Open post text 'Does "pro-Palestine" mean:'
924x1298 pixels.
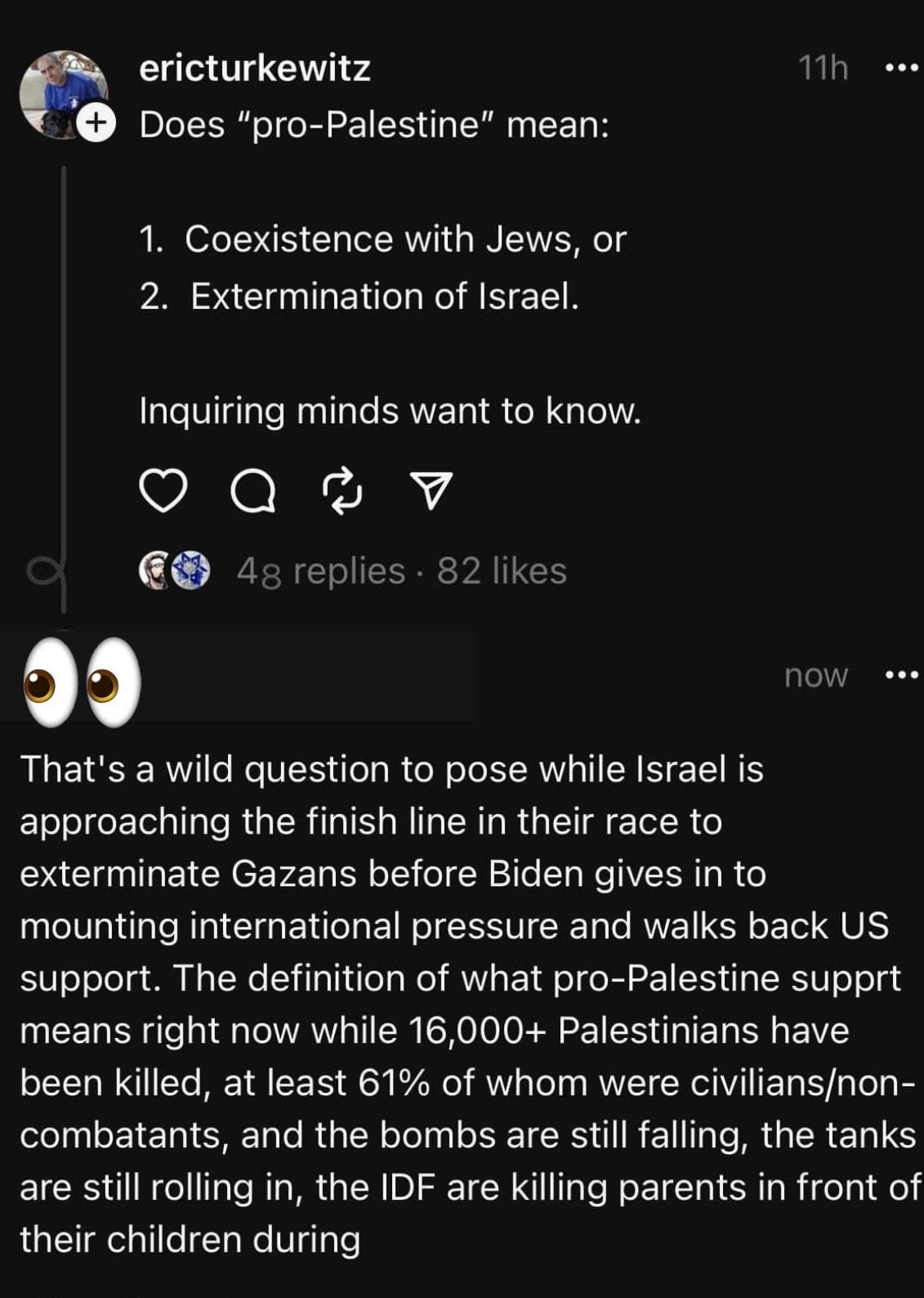point(374,125)
